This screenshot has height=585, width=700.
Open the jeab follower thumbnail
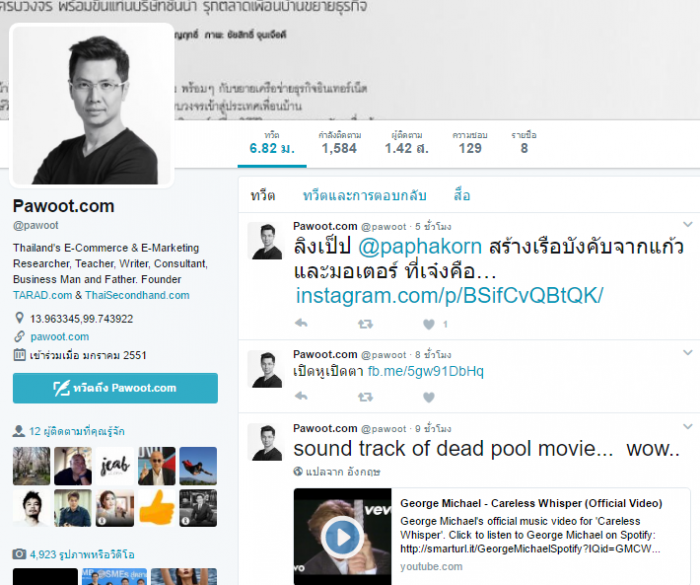coord(115,466)
